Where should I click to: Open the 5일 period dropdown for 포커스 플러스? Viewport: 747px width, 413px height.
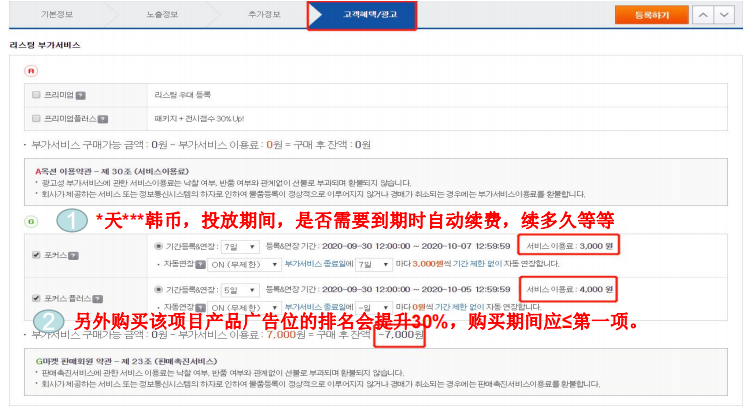240,290
